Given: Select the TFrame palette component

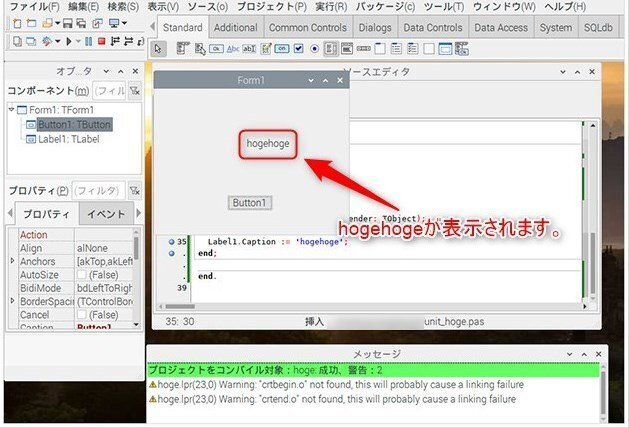Looking at the screenshot, I should pos(445,49).
